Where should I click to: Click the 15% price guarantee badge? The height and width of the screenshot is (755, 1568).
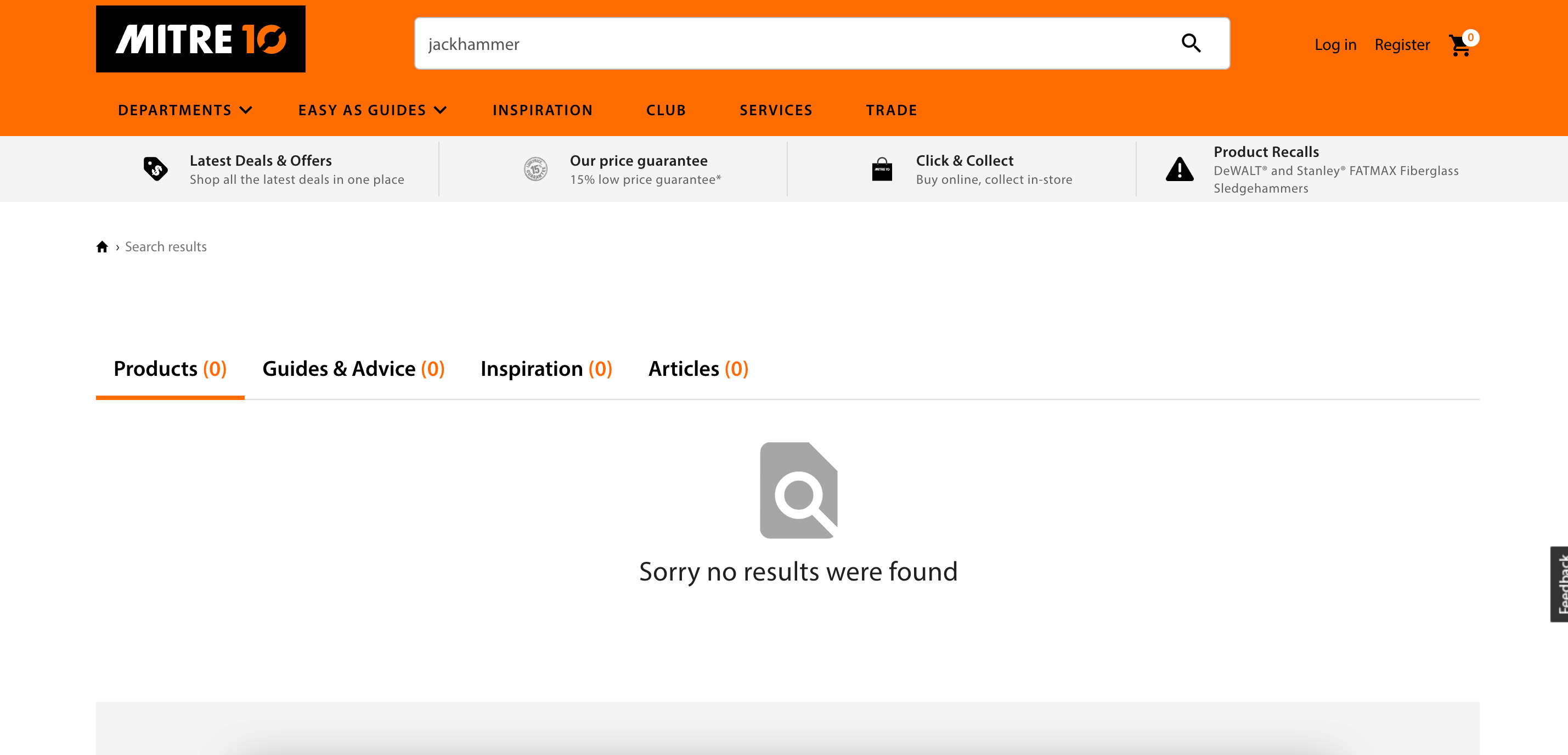pyautogui.click(x=535, y=169)
